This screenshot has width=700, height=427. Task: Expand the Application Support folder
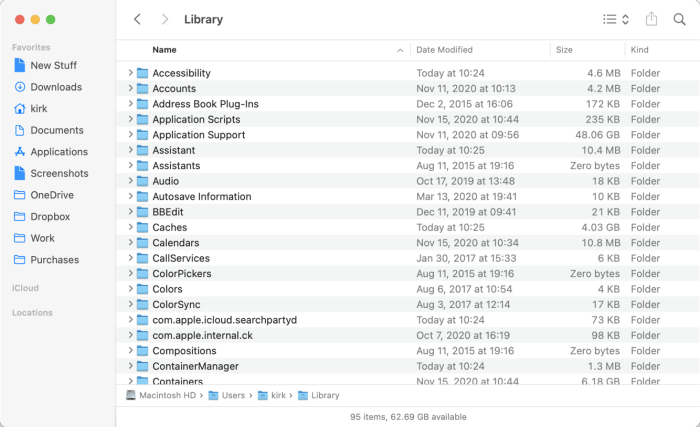[x=130, y=134]
